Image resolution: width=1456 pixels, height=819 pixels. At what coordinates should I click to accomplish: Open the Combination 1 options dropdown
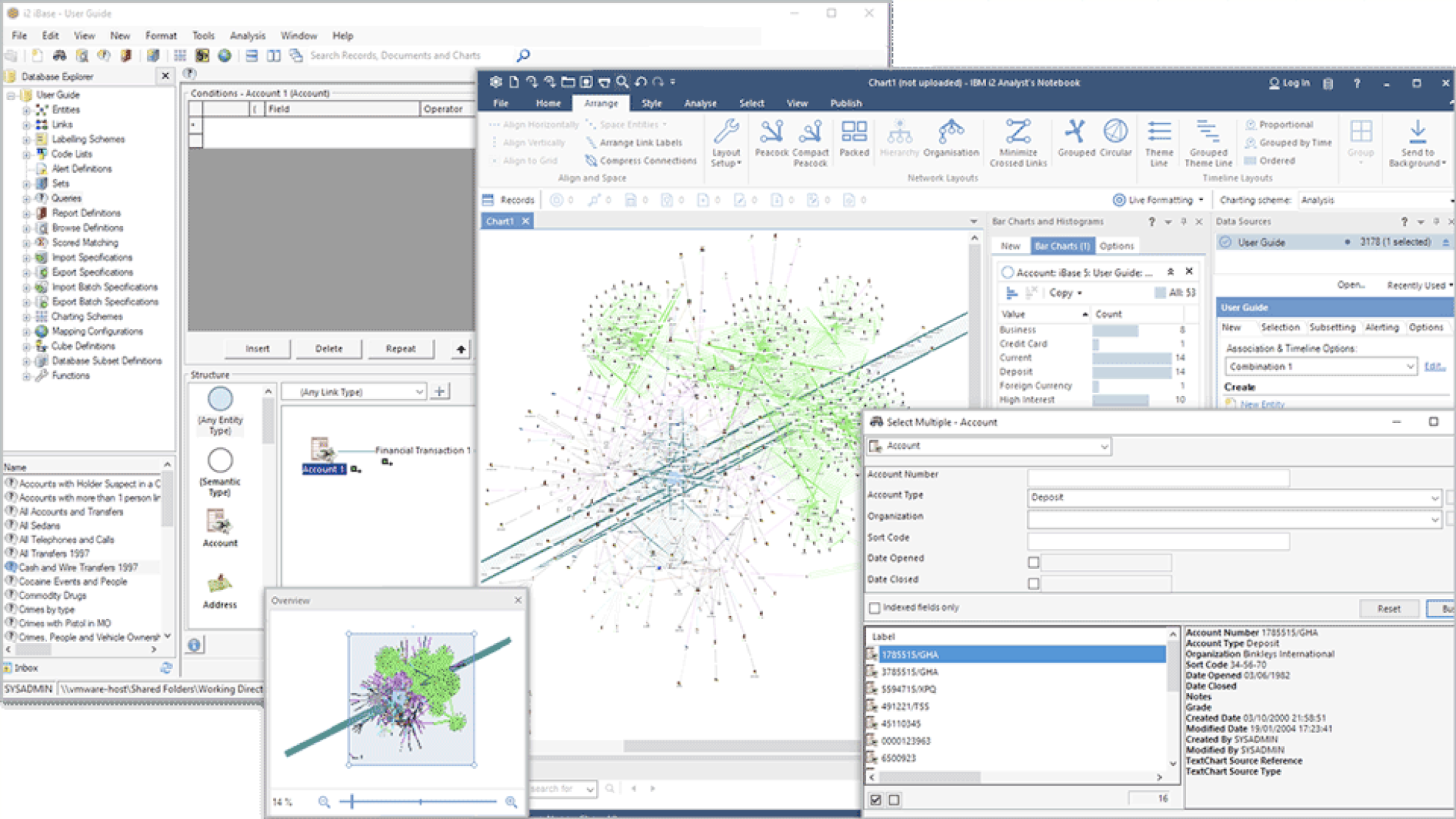pos(1410,366)
